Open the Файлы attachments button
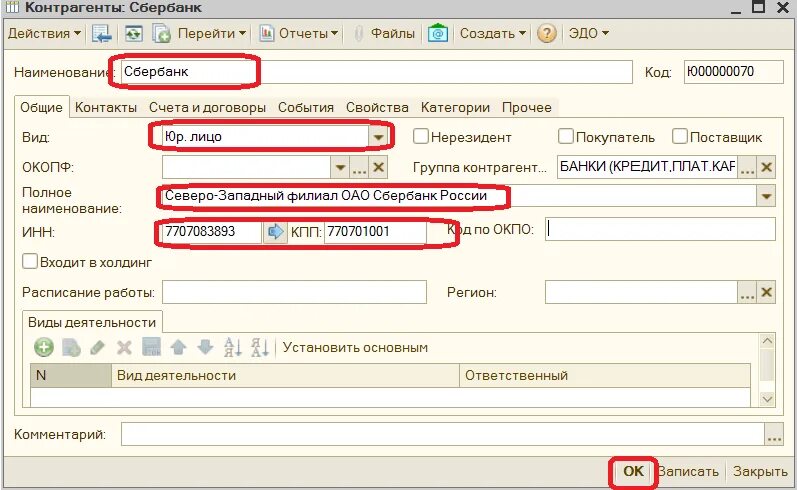This screenshot has width=797, height=490. pos(392,34)
